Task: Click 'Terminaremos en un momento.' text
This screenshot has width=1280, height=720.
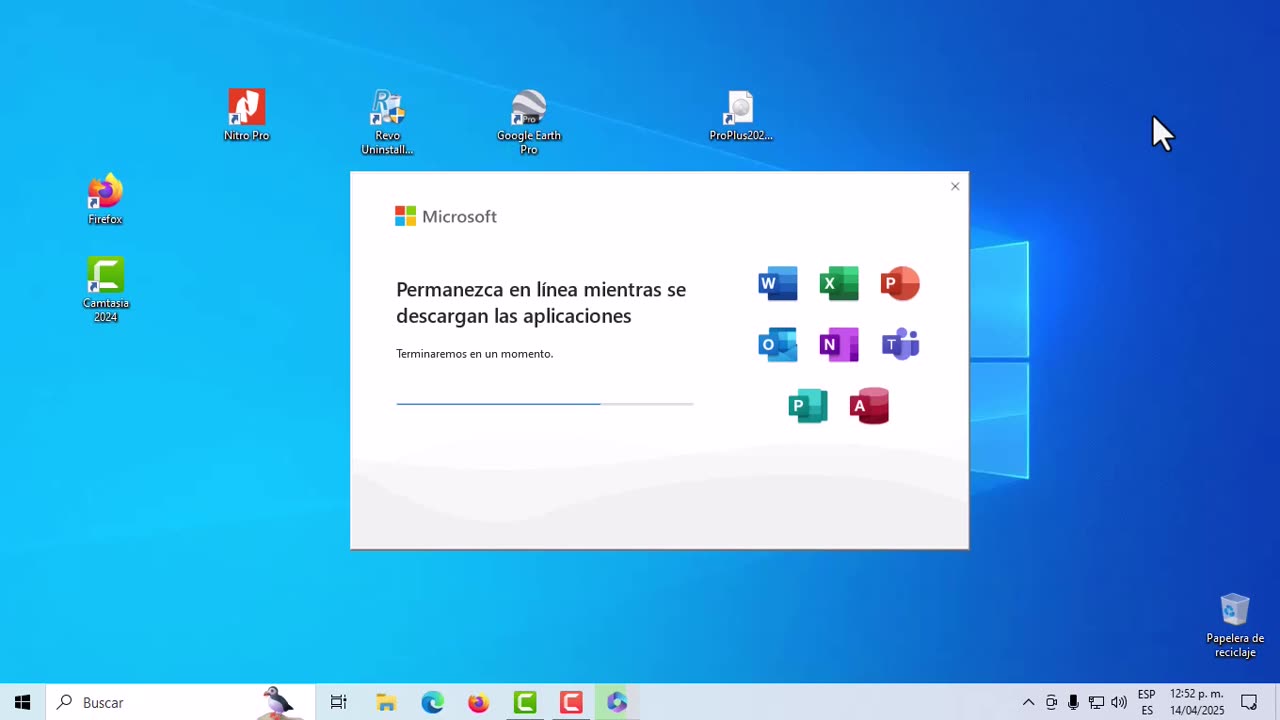Action: point(475,354)
